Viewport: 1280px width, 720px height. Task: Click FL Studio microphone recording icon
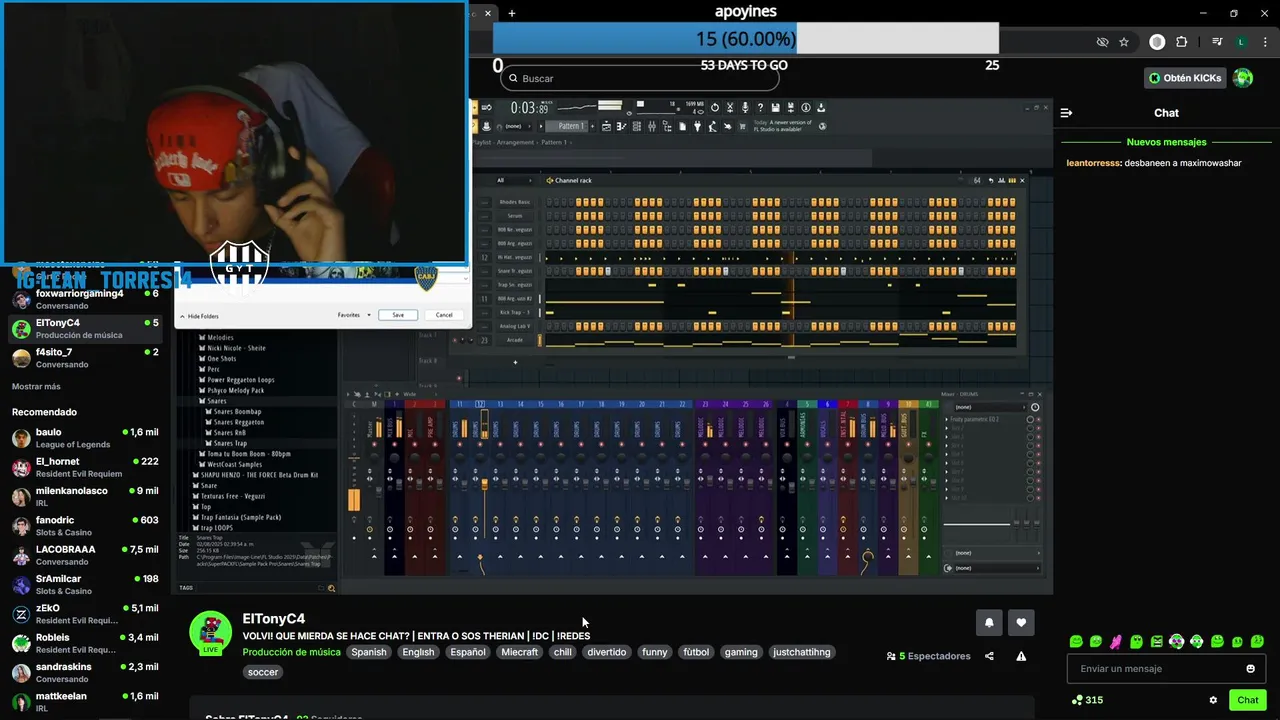coord(745,107)
